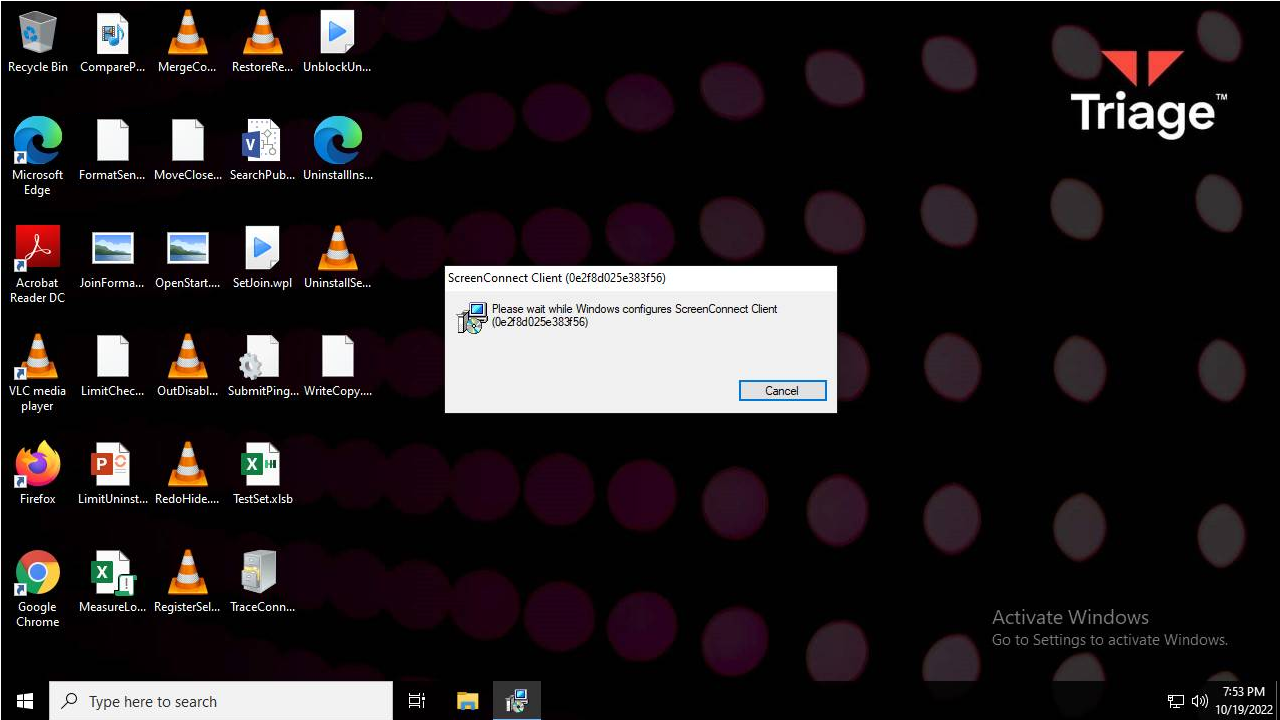Screen dimensions: 1280x720
Task: Select the RedoHide... VLC file icon
Action: coord(187,474)
